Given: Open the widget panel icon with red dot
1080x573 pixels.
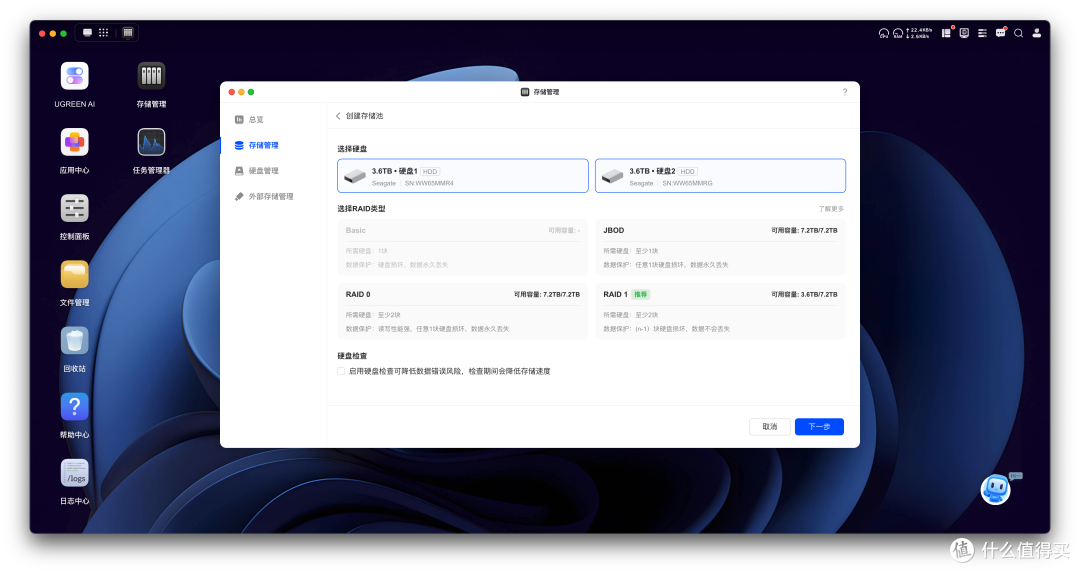Looking at the screenshot, I should 947,32.
